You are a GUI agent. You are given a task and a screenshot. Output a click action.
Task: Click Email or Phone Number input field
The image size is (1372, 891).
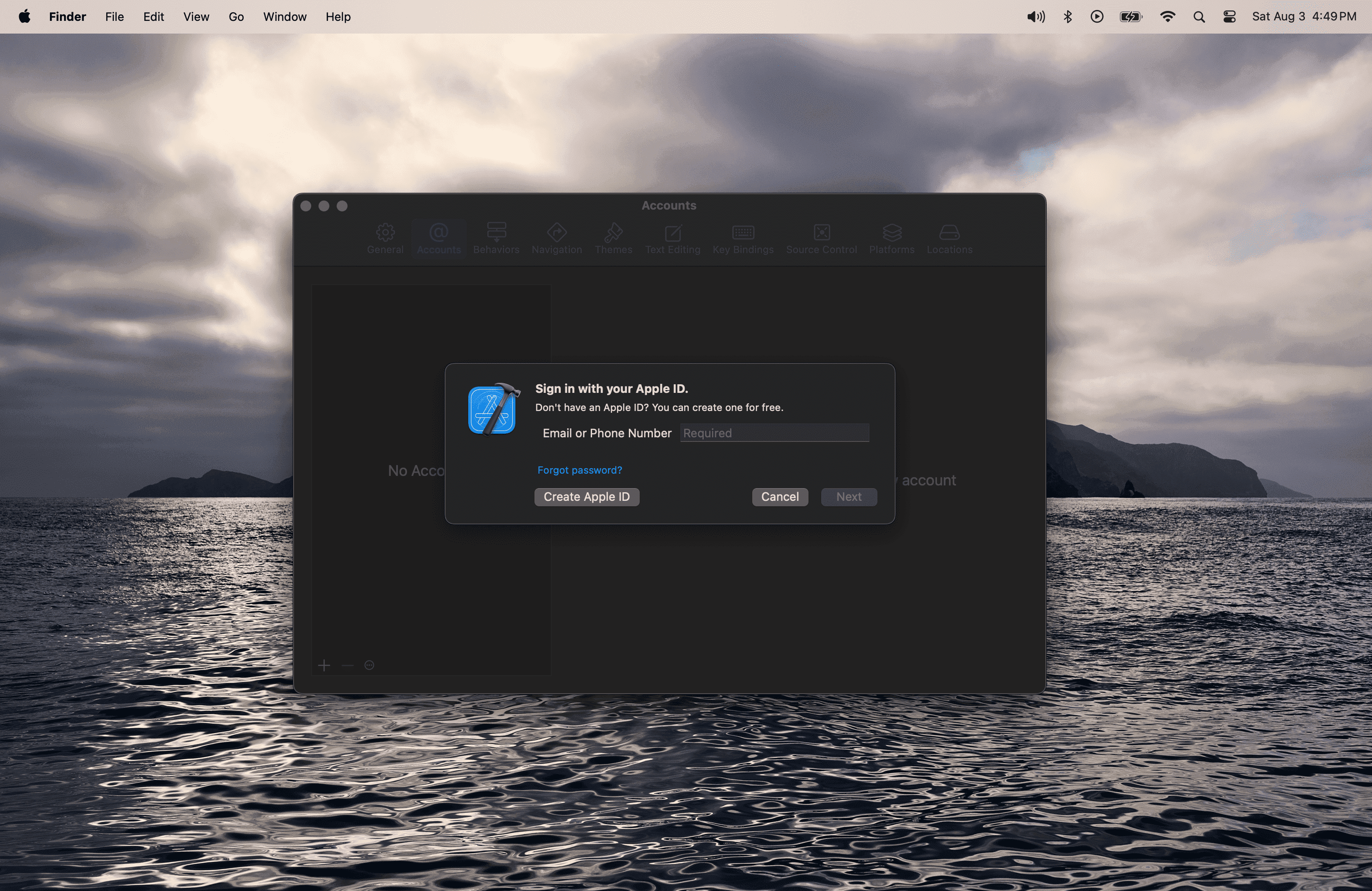tap(775, 432)
